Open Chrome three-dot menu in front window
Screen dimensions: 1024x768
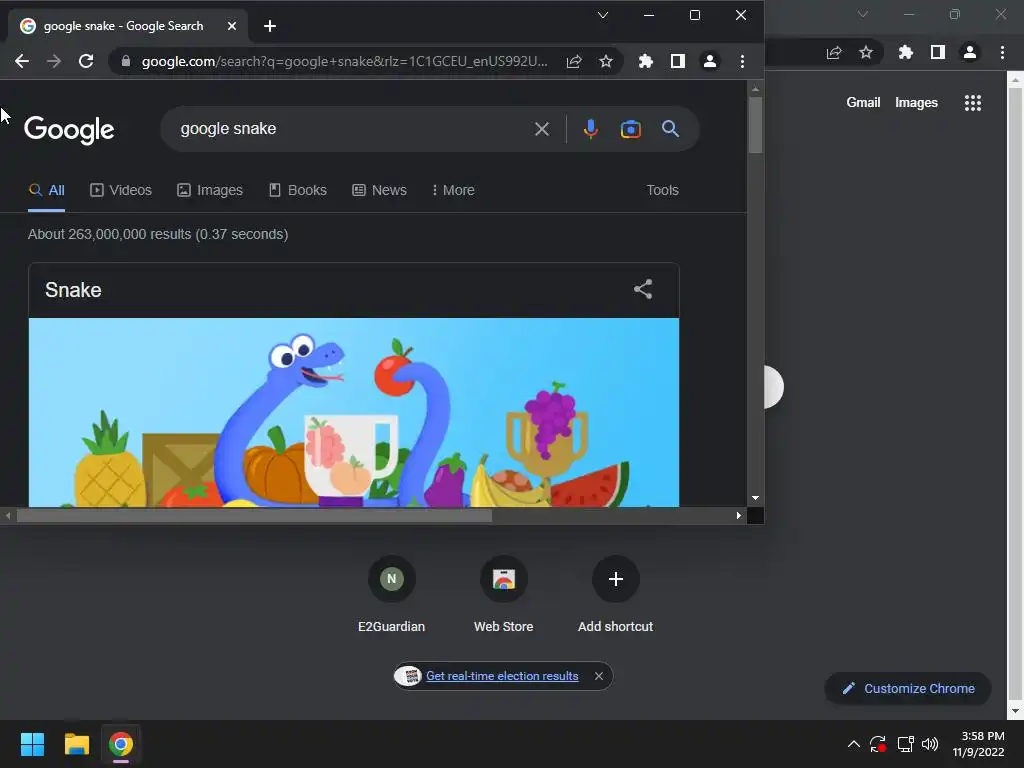click(742, 61)
